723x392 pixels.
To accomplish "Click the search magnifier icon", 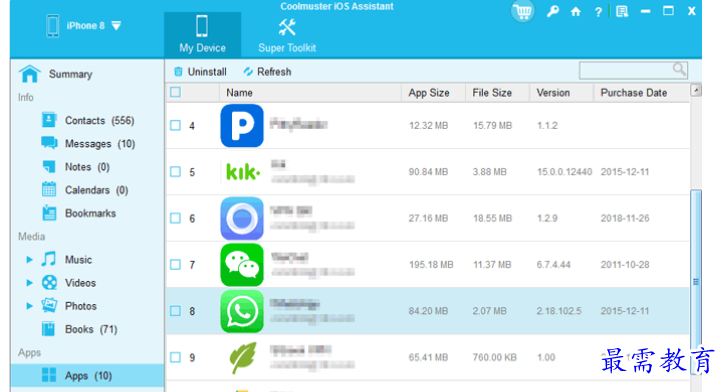I will pos(679,70).
